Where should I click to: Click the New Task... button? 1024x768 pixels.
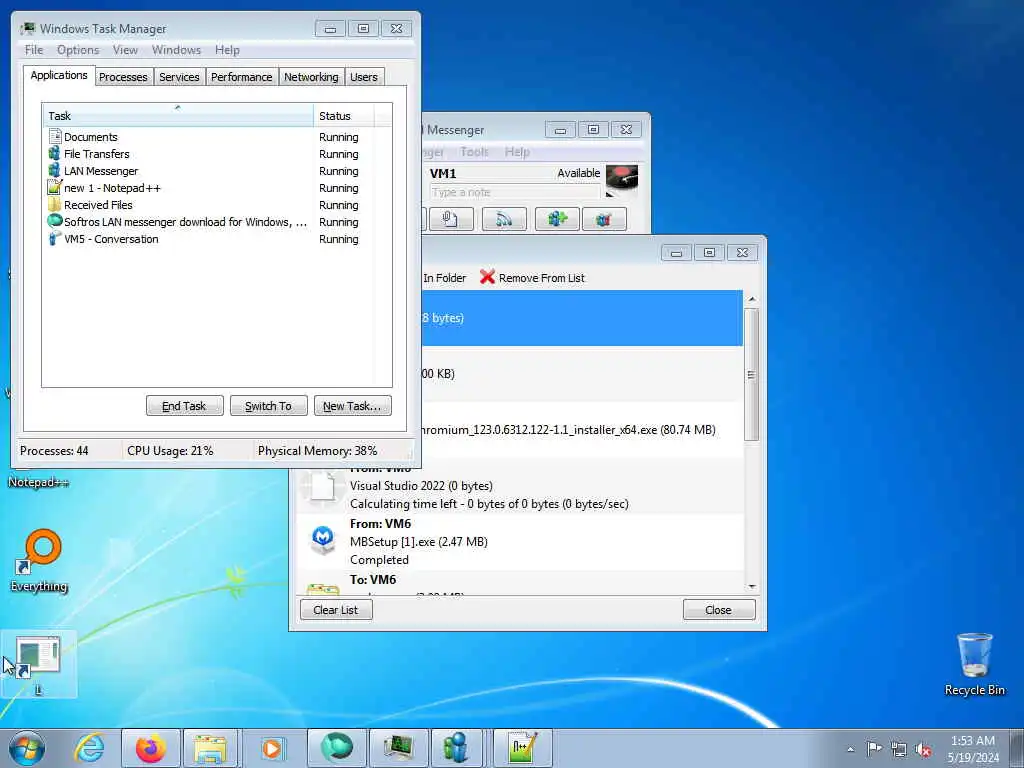(x=353, y=406)
